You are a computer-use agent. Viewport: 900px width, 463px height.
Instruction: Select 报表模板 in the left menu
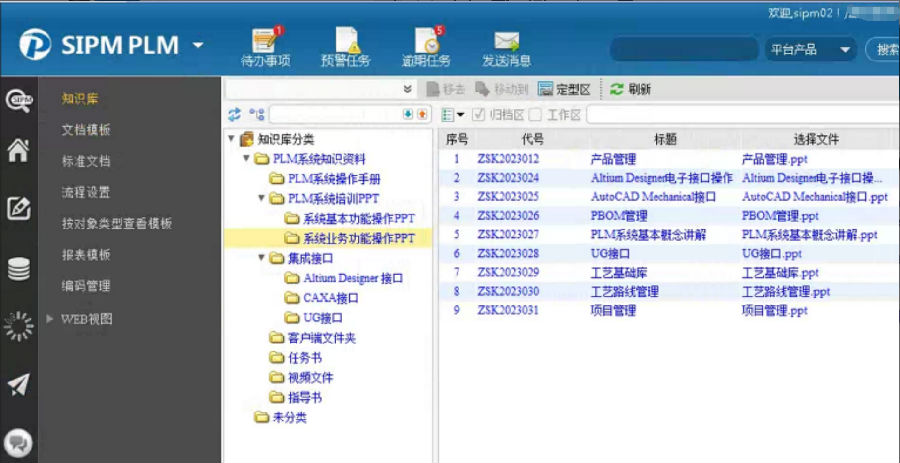pos(86,254)
